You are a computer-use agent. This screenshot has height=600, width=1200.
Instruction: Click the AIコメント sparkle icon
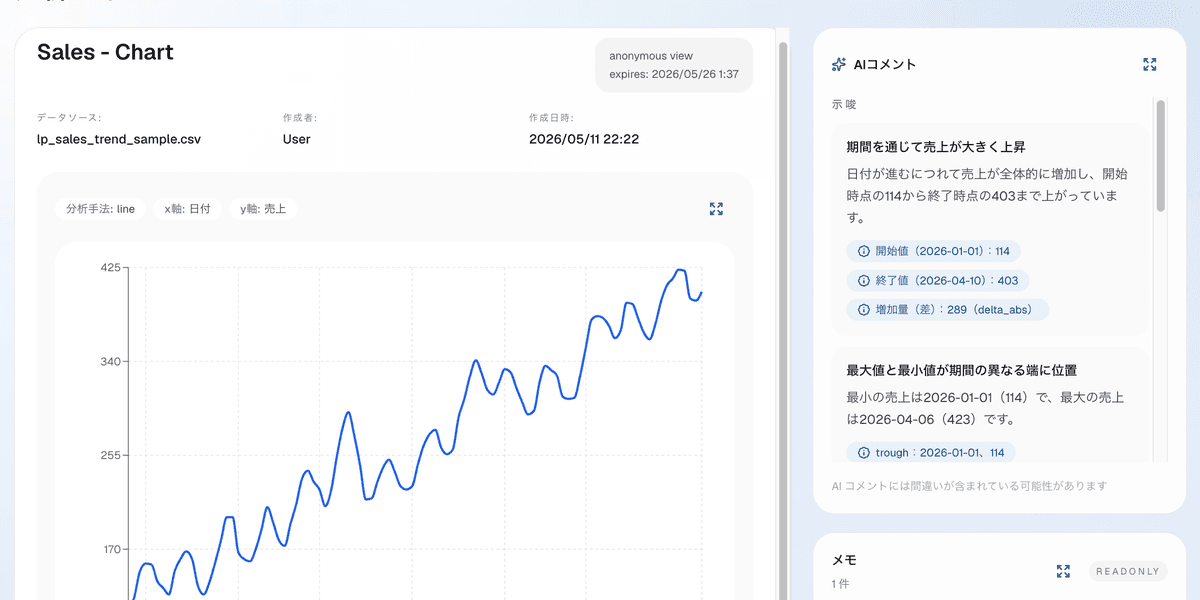tap(839, 64)
